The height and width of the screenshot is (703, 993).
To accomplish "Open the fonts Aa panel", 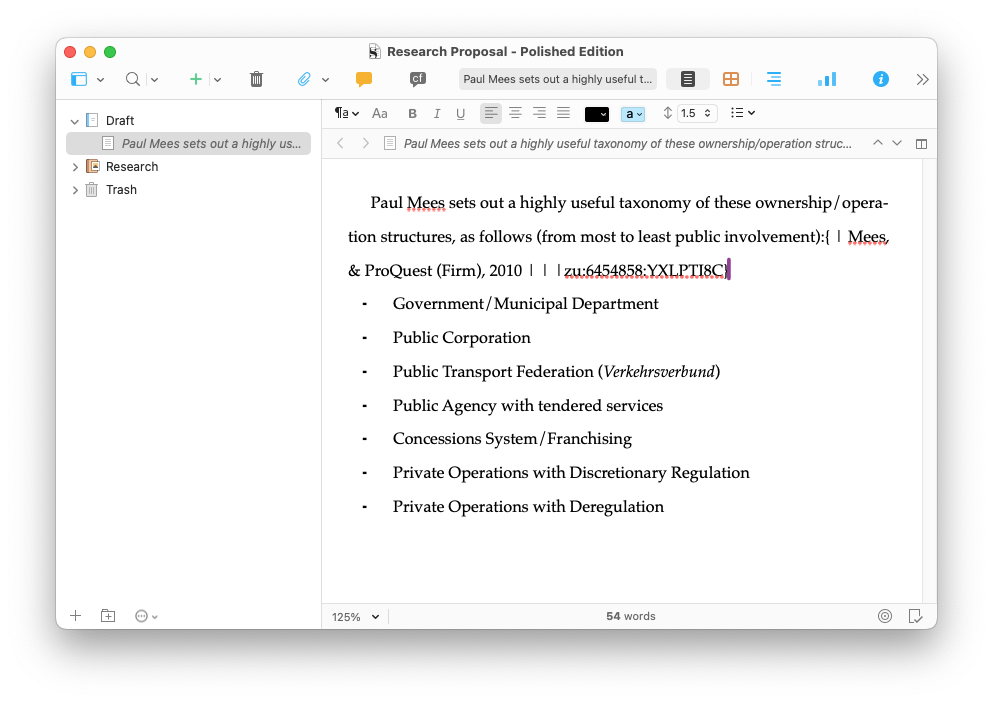I will [x=379, y=113].
